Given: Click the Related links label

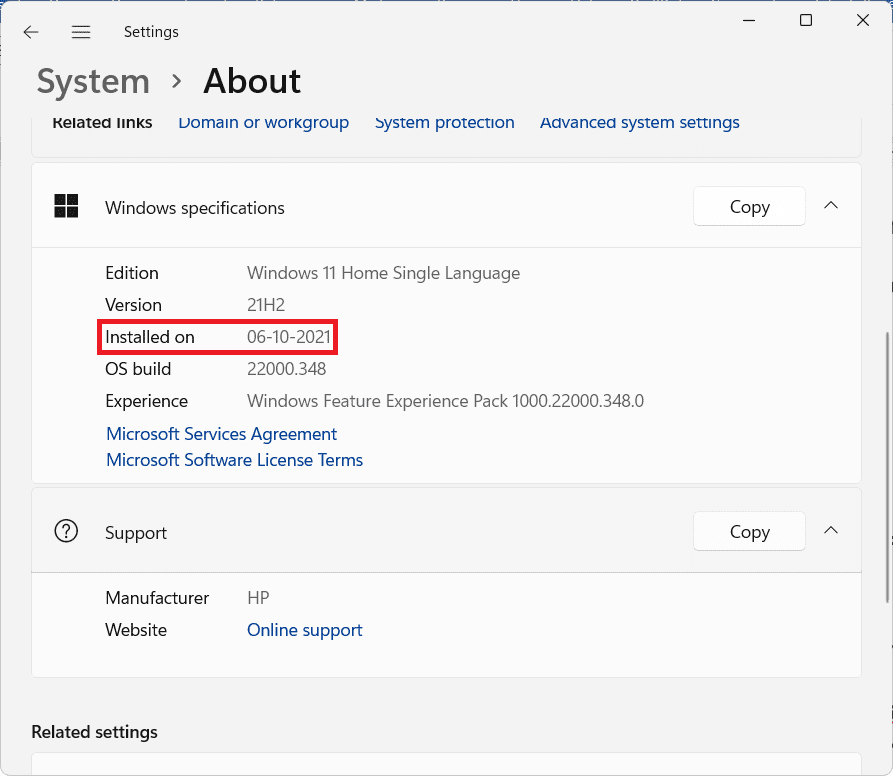Looking at the screenshot, I should click(103, 122).
